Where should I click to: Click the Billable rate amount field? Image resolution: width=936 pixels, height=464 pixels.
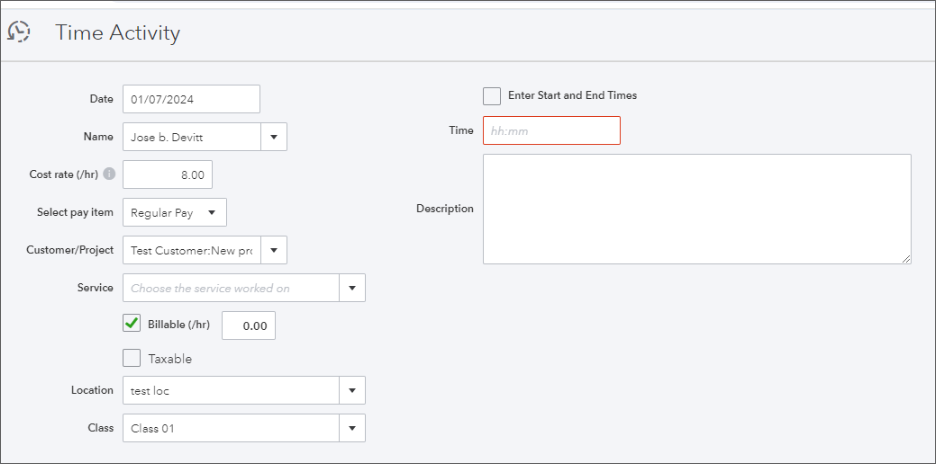pyautogui.click(x=248, y=326)
